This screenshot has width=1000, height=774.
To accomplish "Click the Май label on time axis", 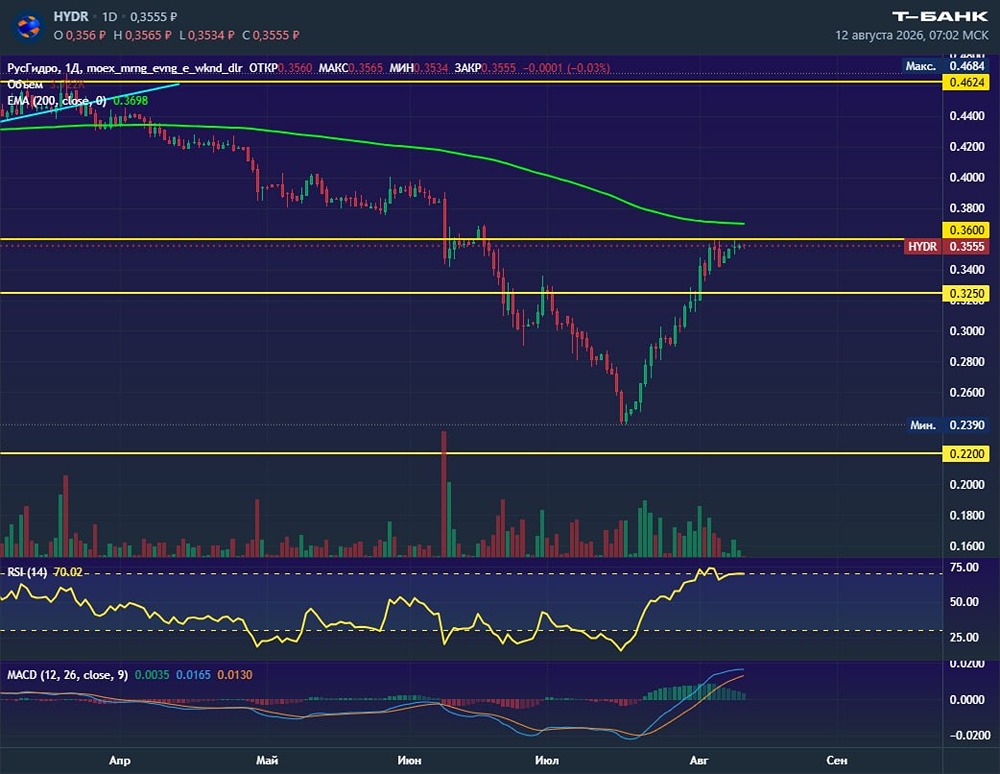I will pos(267,761).
